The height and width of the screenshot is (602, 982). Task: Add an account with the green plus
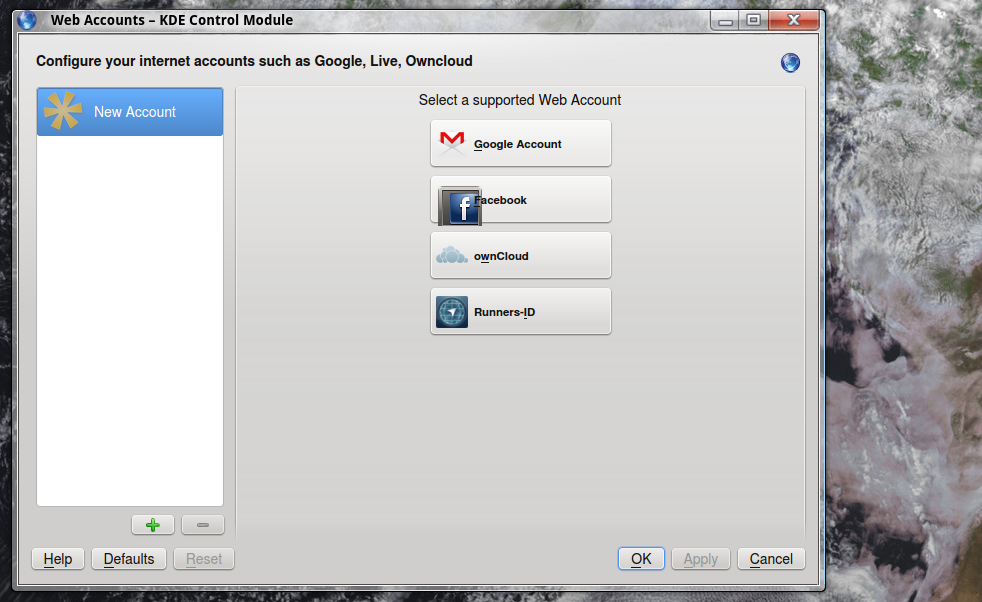tap(153, 525)
